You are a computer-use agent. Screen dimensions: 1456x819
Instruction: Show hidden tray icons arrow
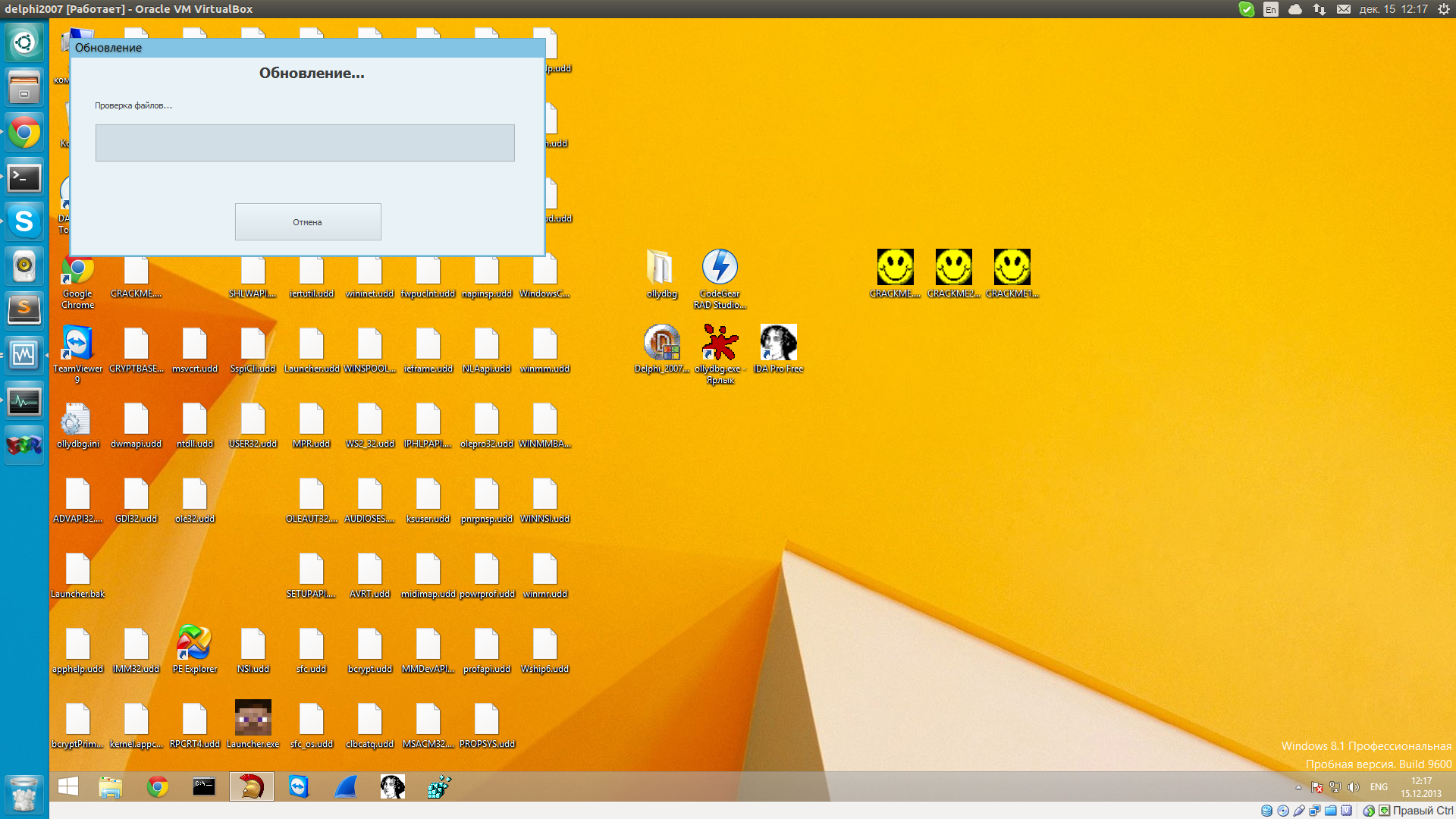1298,787
